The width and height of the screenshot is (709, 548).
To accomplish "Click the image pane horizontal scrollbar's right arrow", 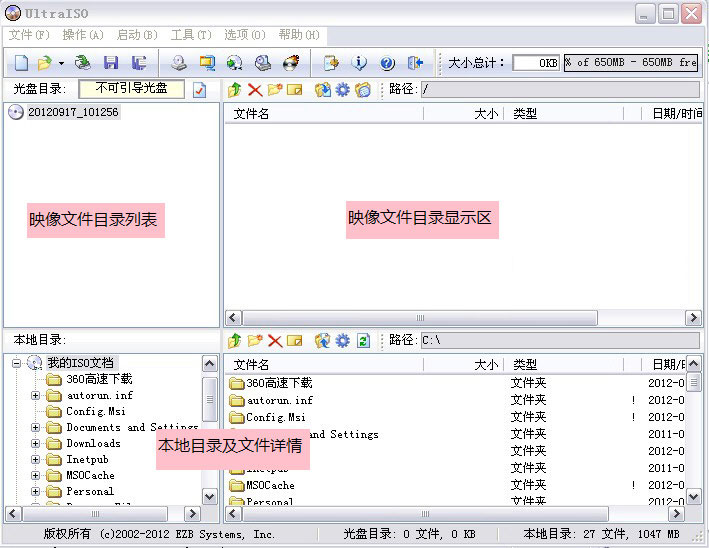I will [693, 318].
